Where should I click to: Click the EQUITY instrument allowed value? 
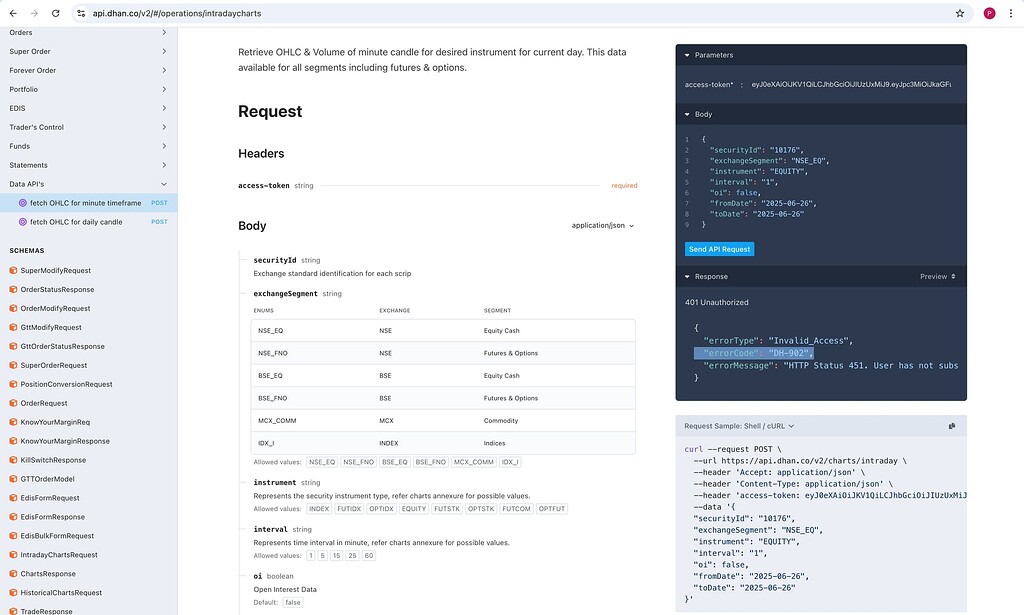pos(413,509)
